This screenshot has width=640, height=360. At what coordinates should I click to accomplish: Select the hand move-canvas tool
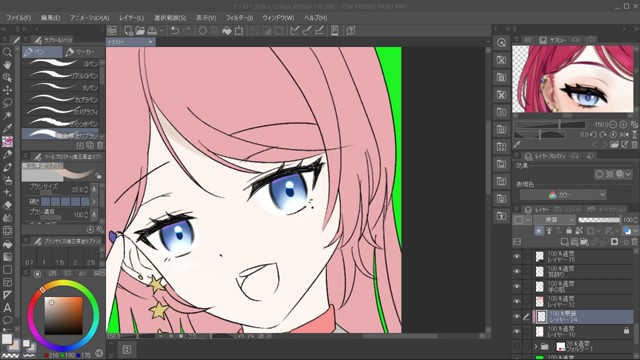(x=7, y=64)
